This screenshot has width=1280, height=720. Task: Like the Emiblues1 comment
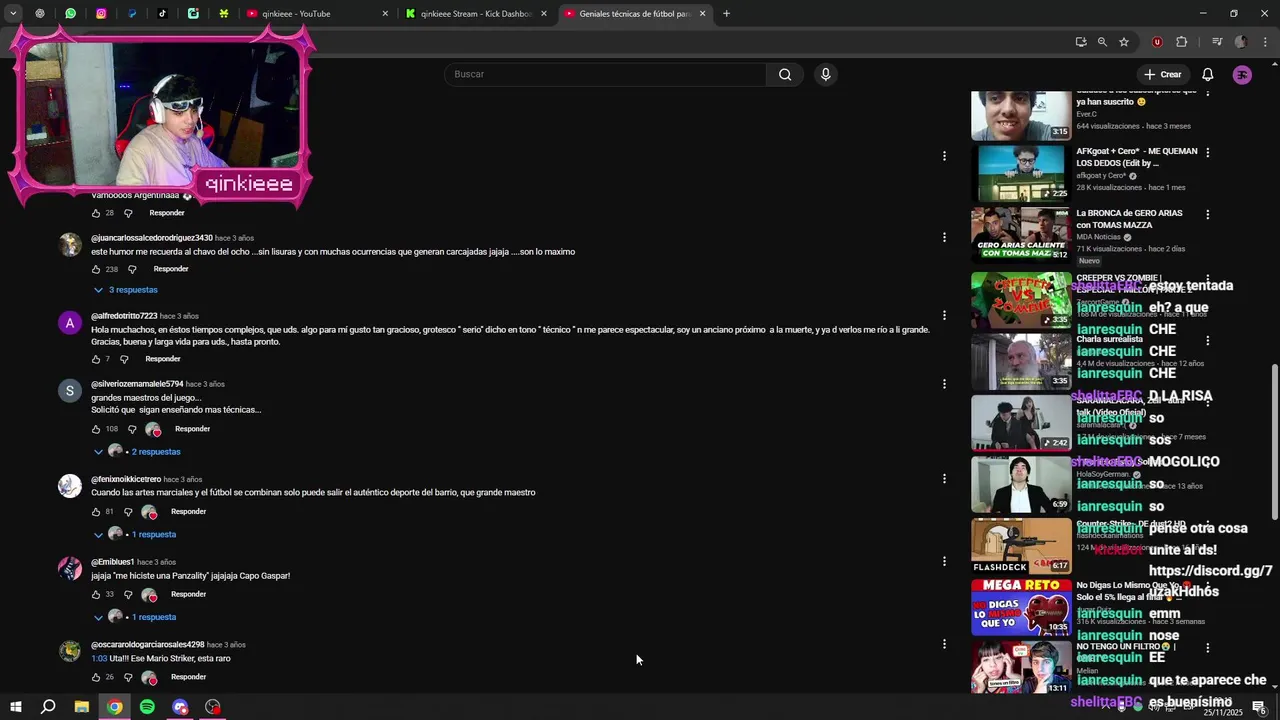pos(96,595)
